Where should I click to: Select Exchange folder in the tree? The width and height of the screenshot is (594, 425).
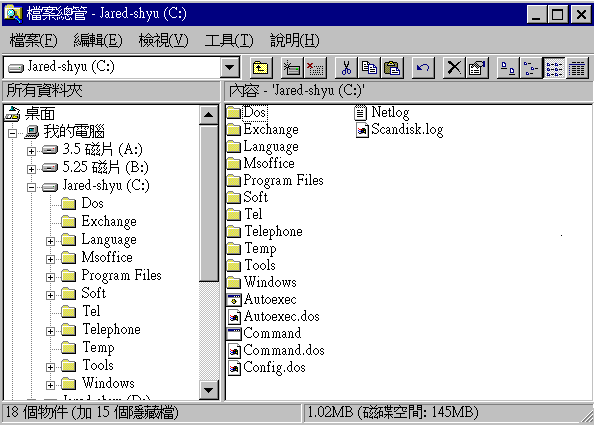tap(109, 221)
